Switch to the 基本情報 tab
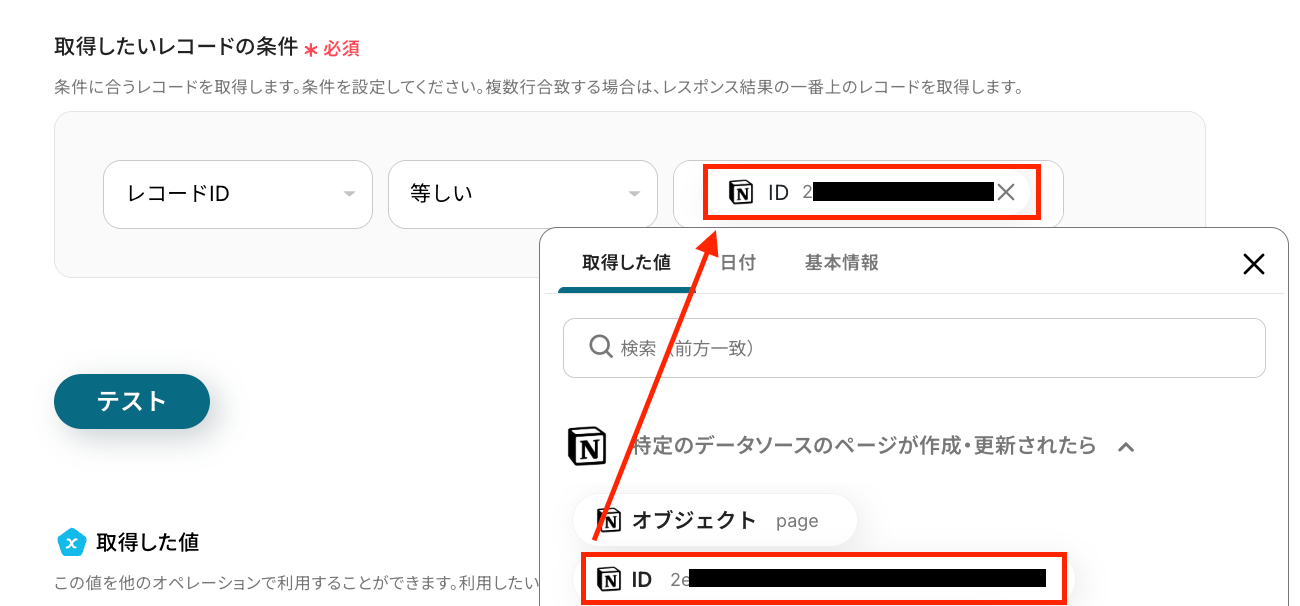 click(842, 263)
